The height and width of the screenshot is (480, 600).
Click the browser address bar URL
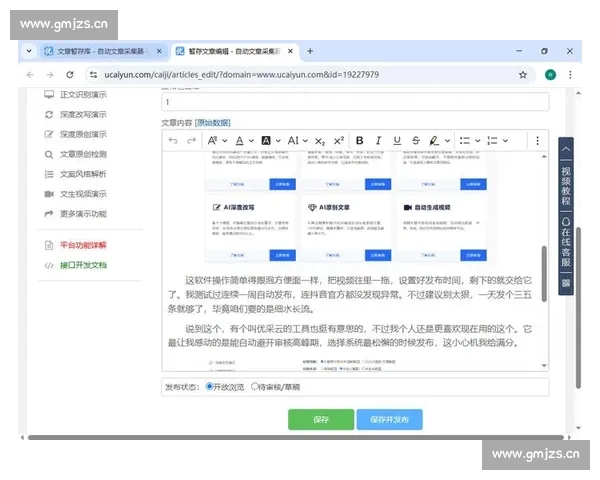(x=241, y=75)
